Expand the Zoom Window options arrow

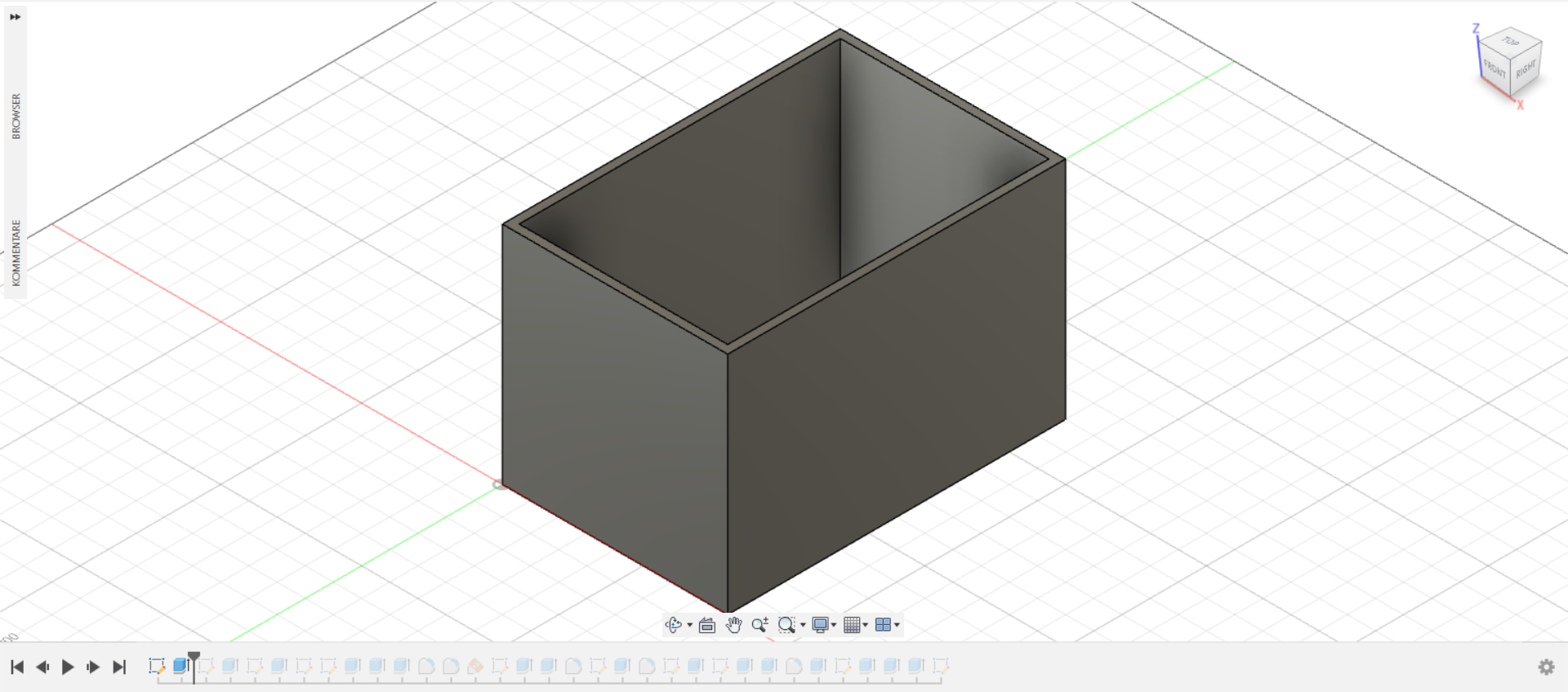[803, 626]
